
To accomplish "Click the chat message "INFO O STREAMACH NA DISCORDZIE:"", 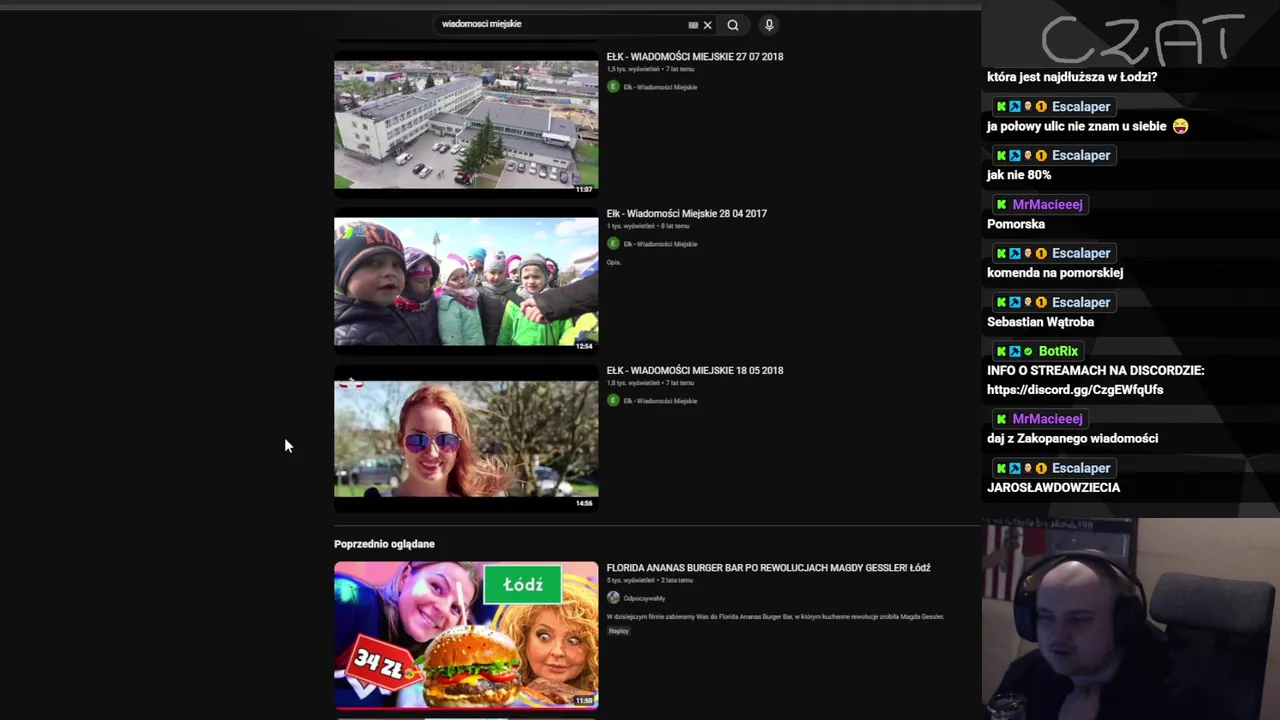I will 1095,371.
